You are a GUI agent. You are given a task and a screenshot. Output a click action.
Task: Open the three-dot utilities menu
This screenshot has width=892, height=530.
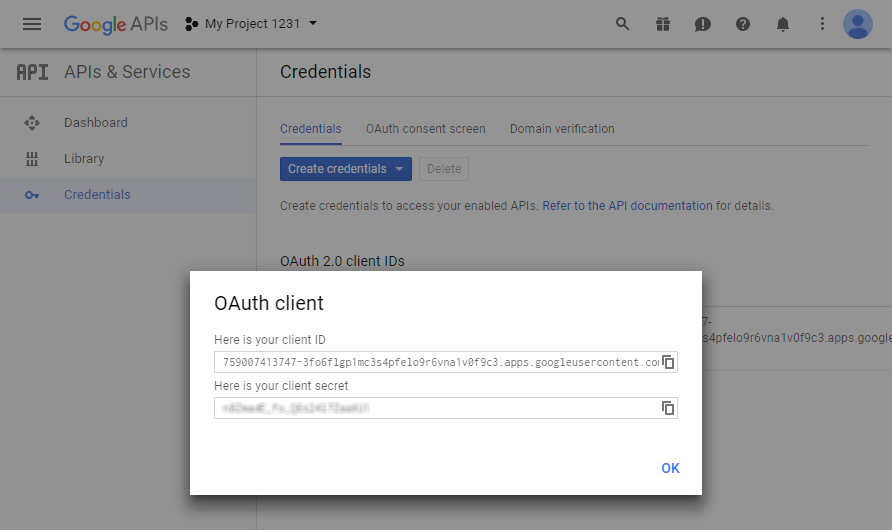[822, 24]
